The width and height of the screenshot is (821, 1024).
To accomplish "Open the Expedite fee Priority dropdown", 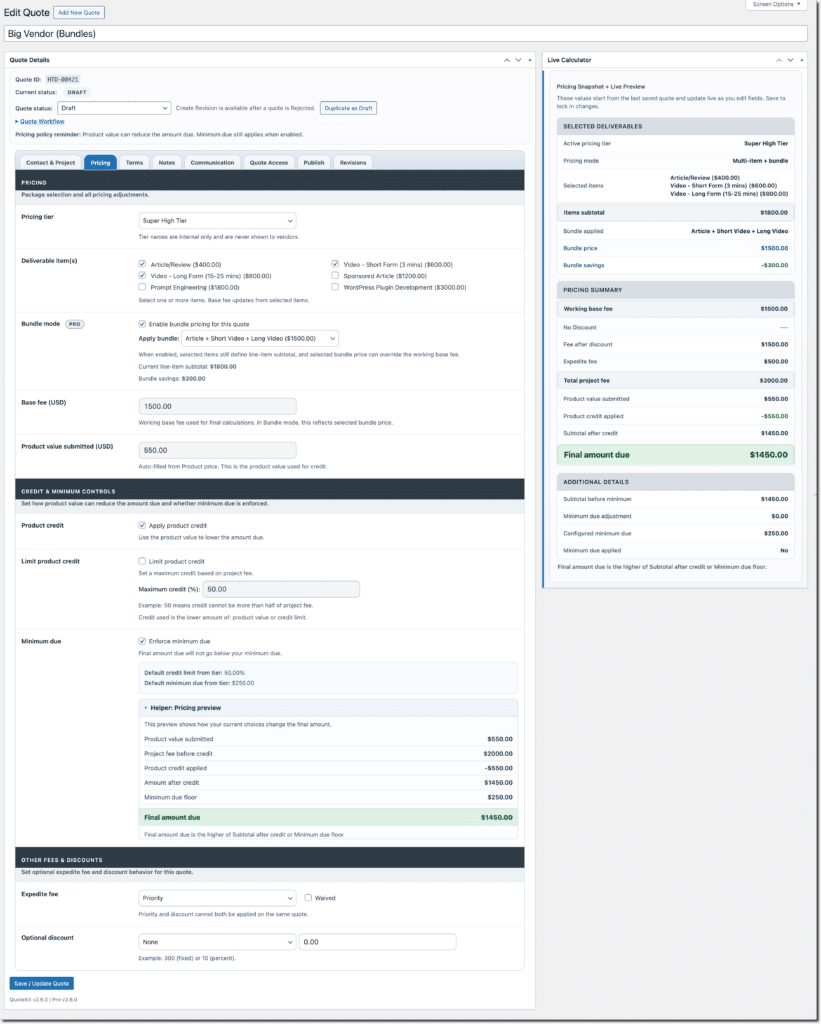I will pos(217,898).
